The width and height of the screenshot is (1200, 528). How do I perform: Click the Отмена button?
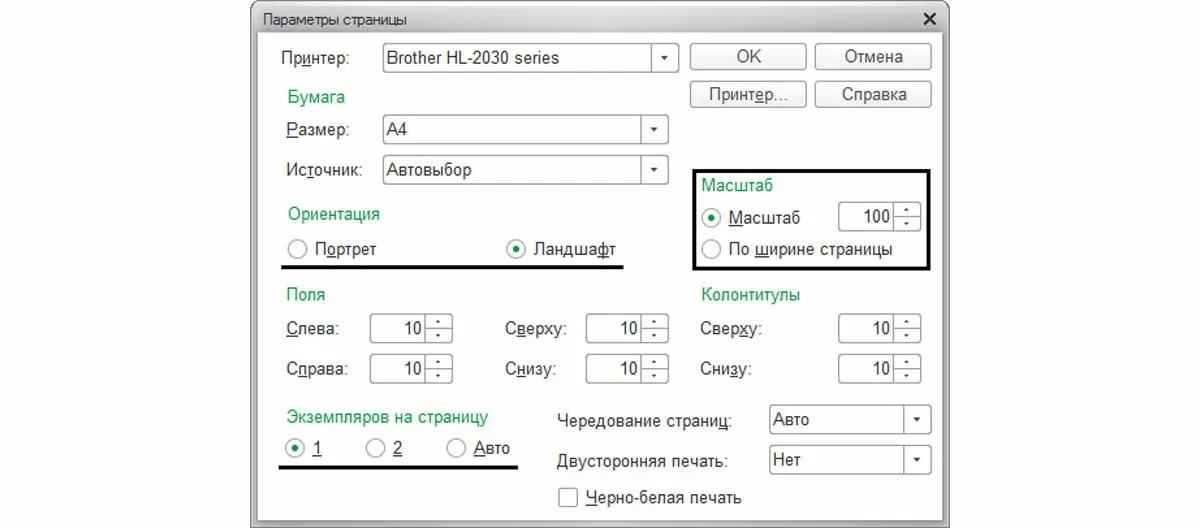coord(873,57)
